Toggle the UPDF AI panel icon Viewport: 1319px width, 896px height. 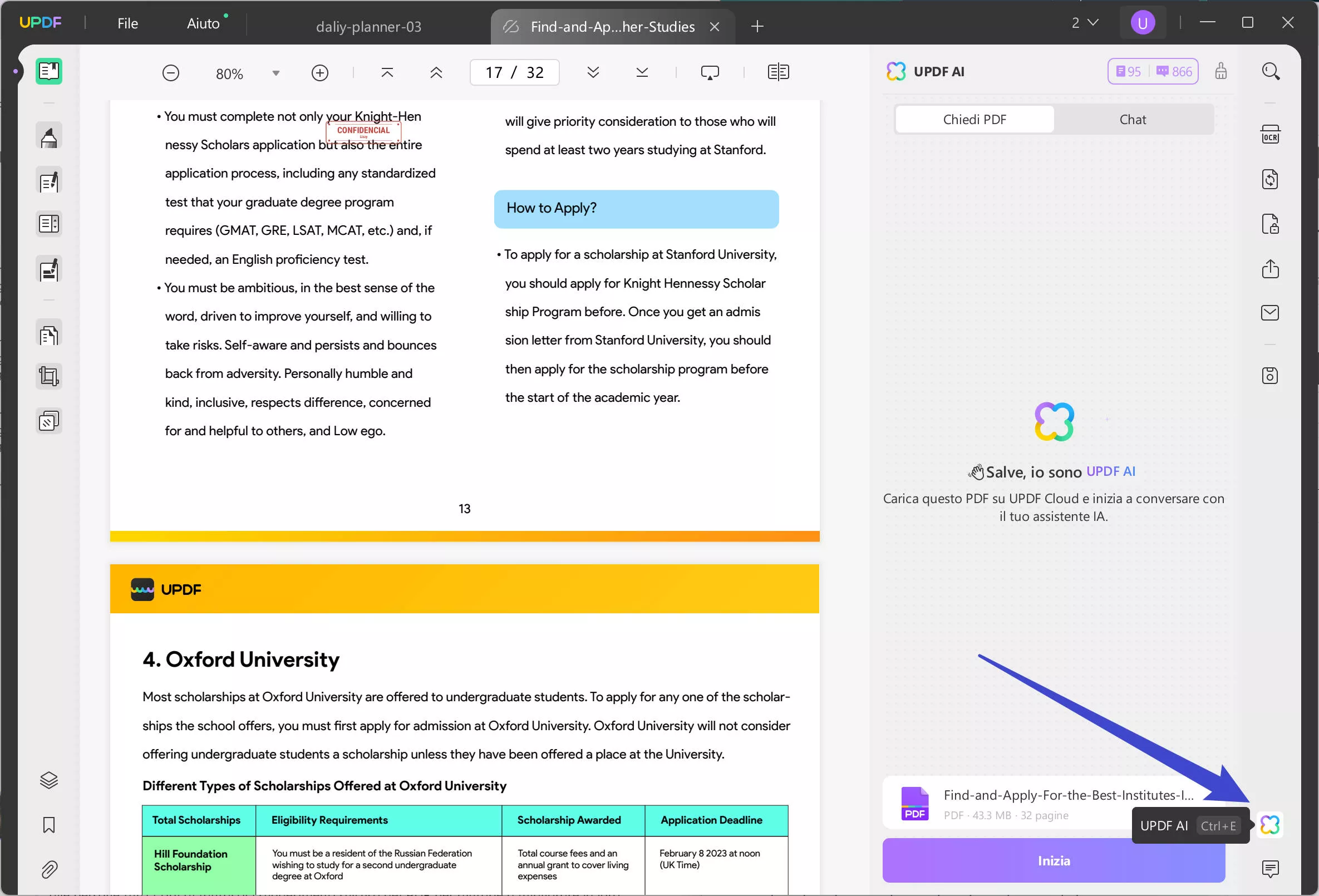click(1270, 825)
